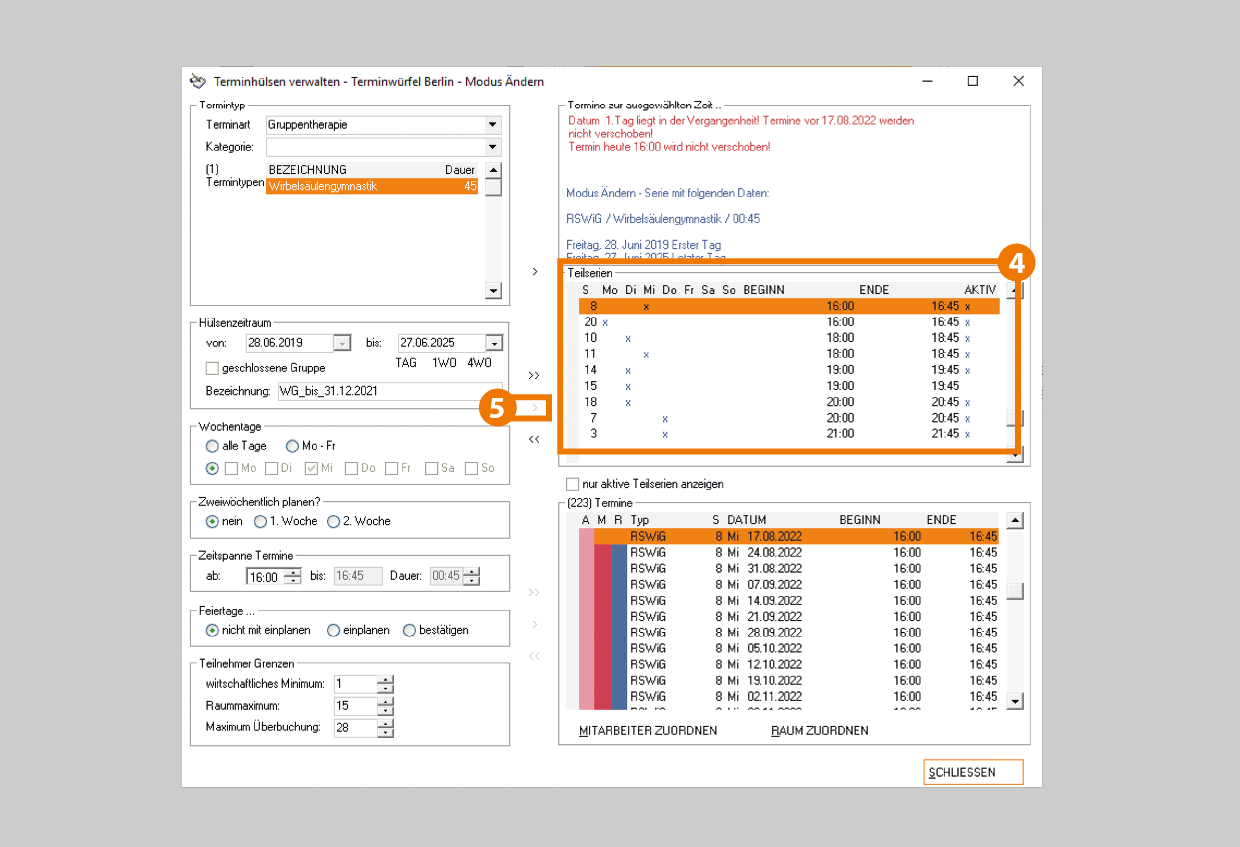This screenshot has height=847, width=1240.
Task: Click the double left arrow transfer button
Action: pyautogui.click(x=534, y=439)
